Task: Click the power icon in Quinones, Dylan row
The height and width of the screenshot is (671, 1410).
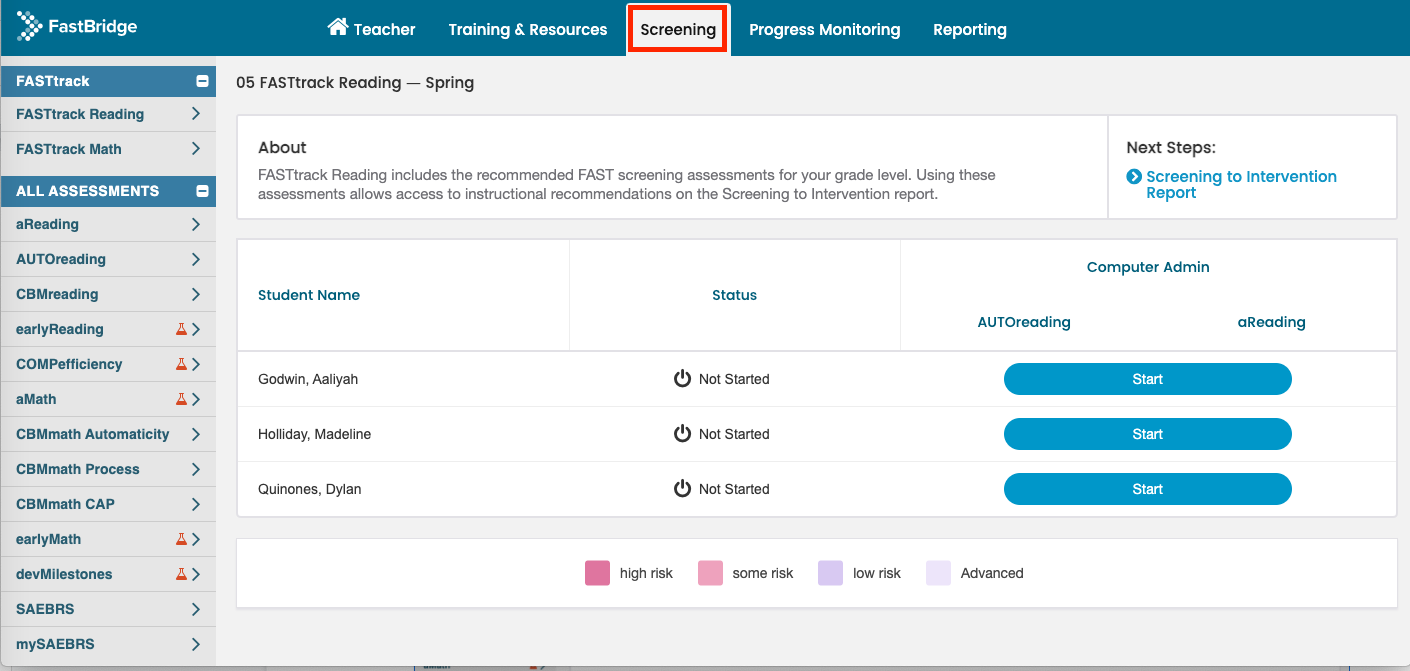Action: click(x=682, y=489)
